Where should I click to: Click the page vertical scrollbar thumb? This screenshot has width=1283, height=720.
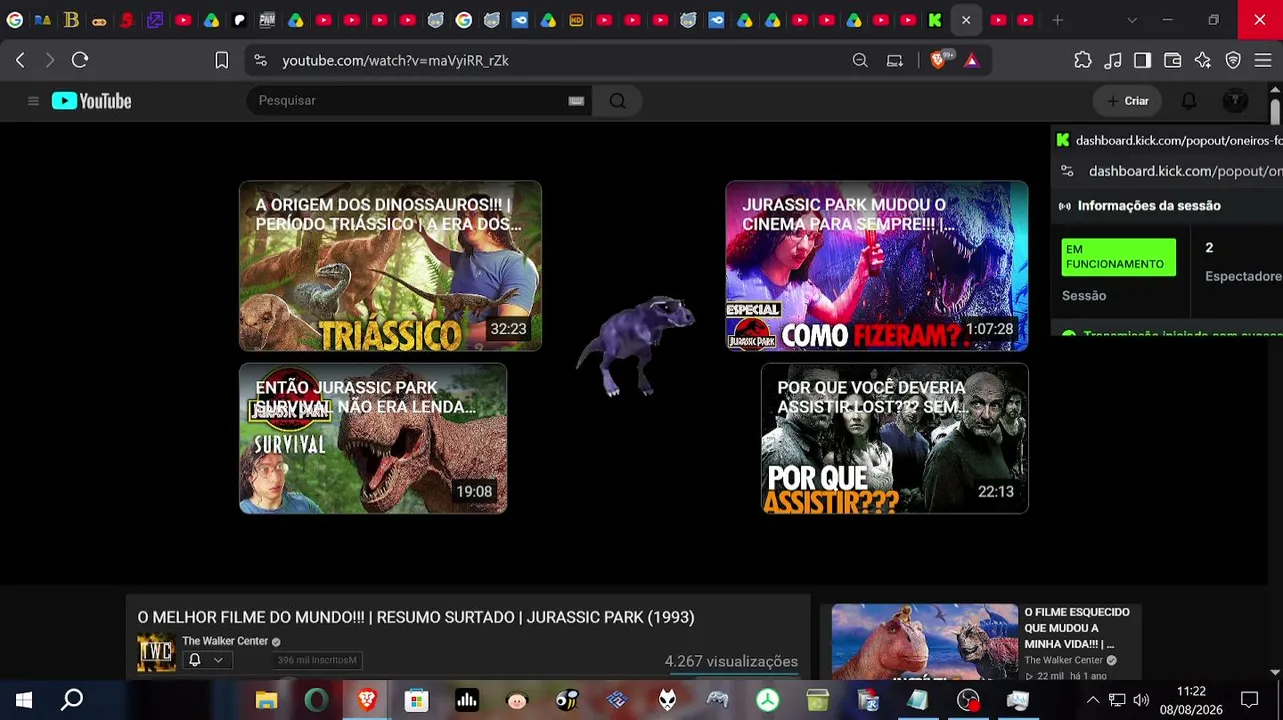(1275, 110)
